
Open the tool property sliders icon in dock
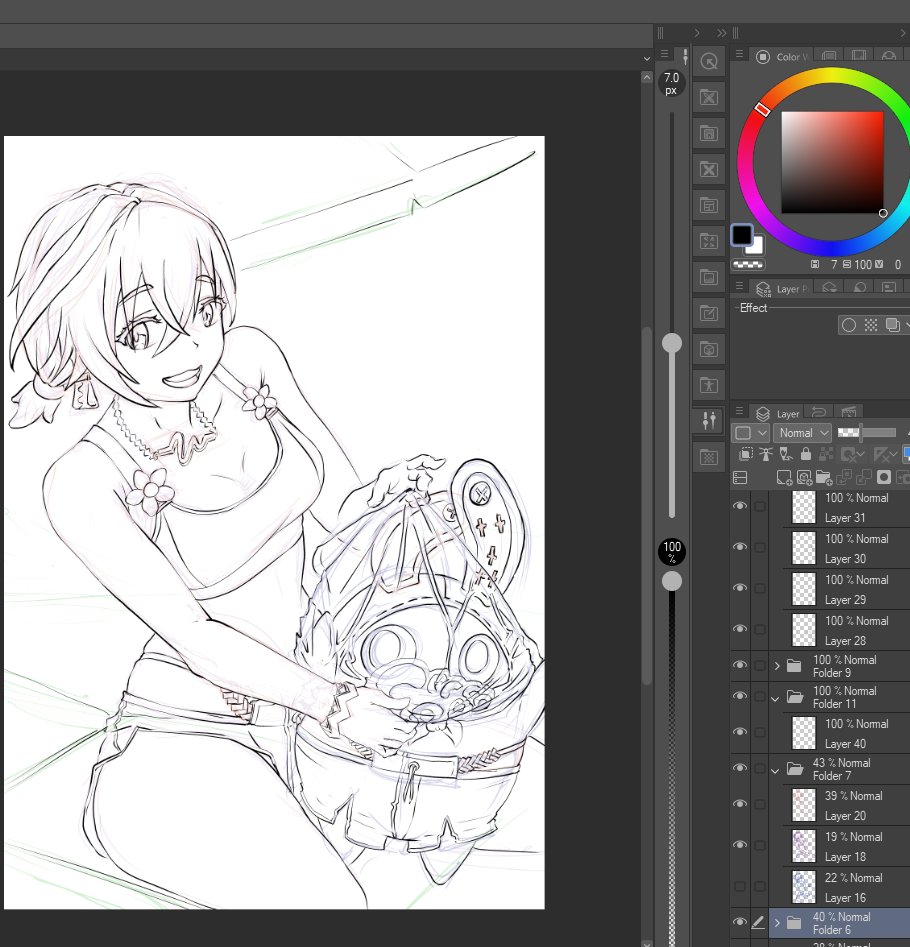[x=709, y=420]
